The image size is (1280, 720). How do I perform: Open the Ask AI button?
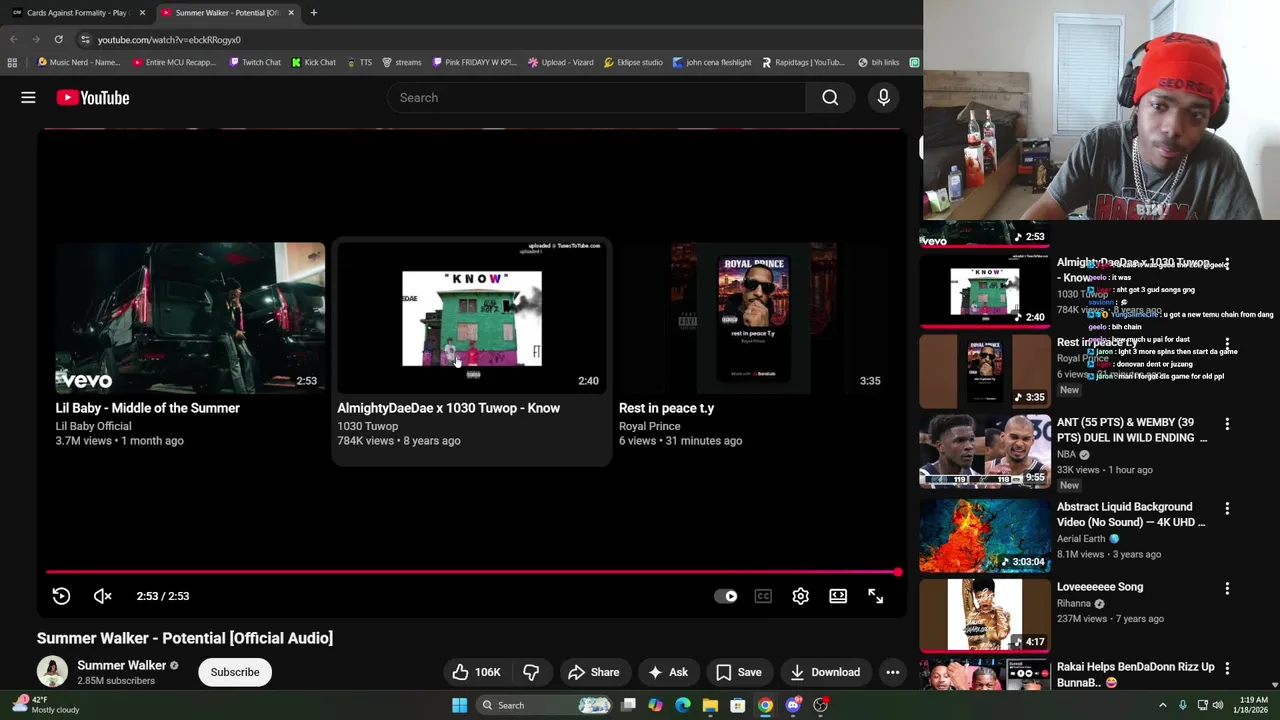coord(668,672)
